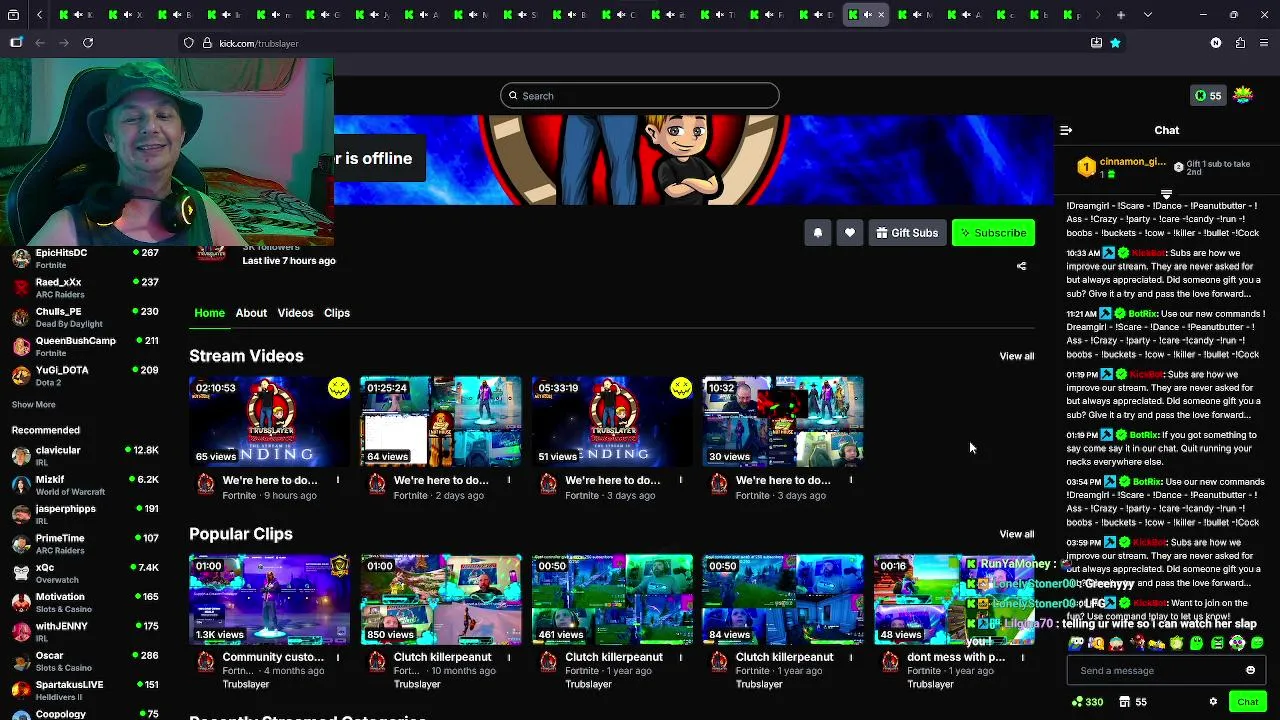
Task: Open the EpicHitsDC channel avatar
Action: 21,258
